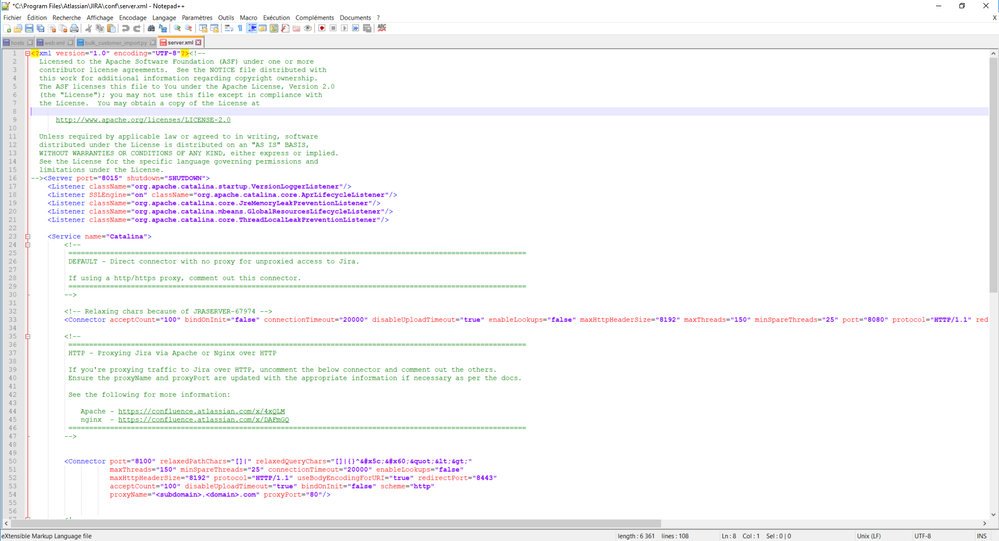
Task: Toggle word wrap toolbar button
Action: click(229, 28)
